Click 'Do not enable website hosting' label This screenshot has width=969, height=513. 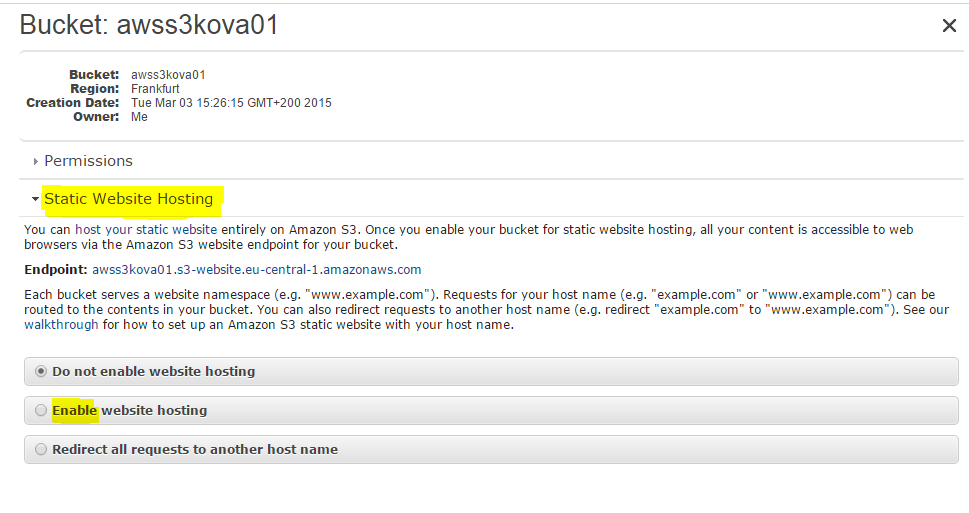click(153, 371)
